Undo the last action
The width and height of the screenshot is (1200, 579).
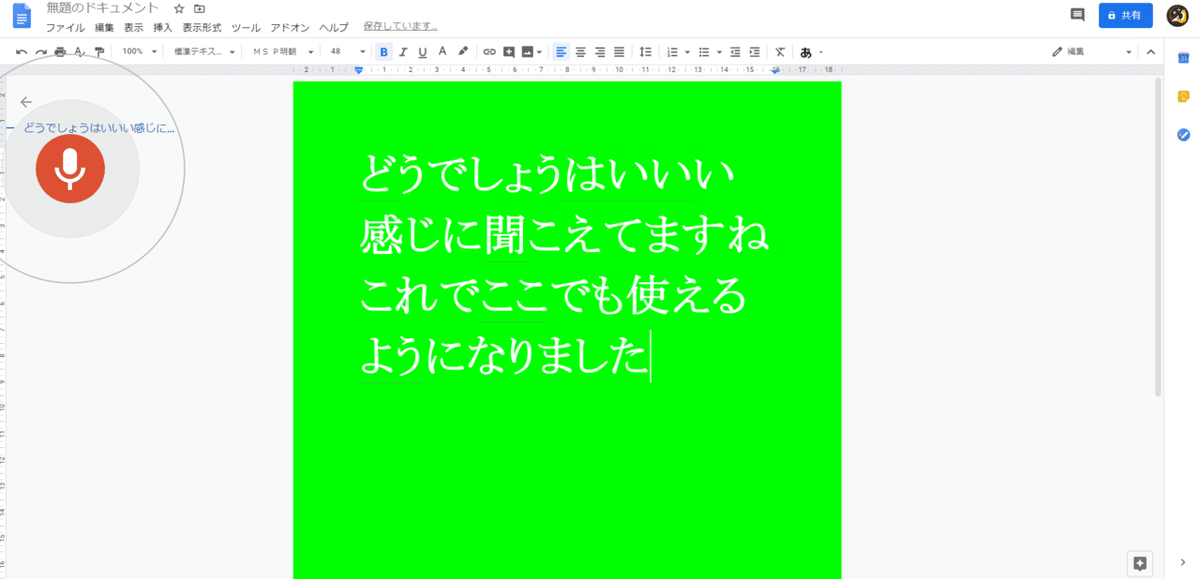tap(22, 51)
